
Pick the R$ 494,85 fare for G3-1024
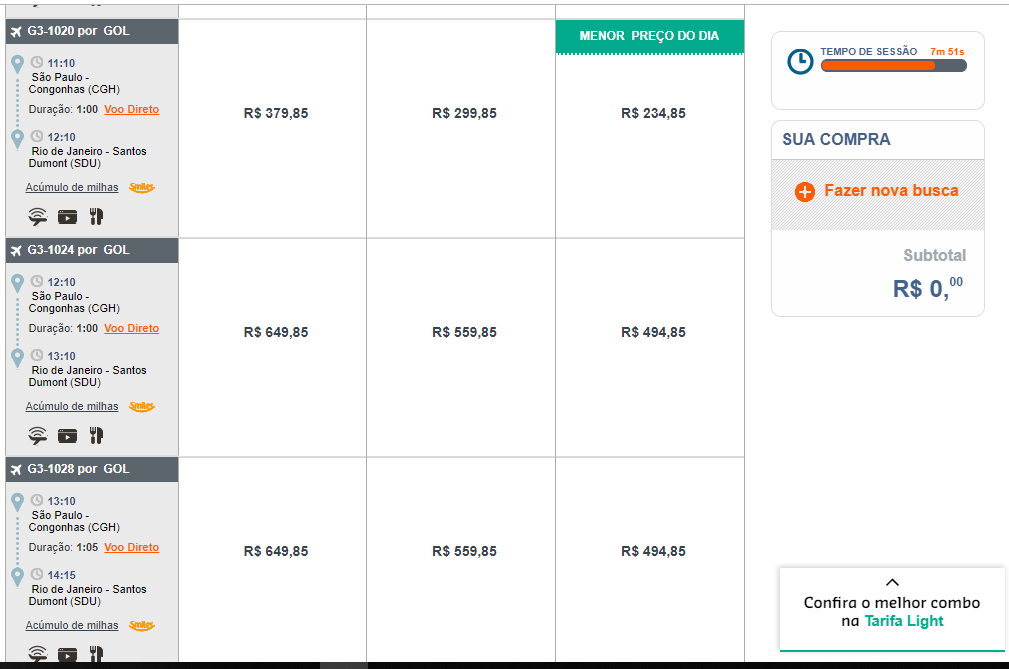[x=653, y=333]
